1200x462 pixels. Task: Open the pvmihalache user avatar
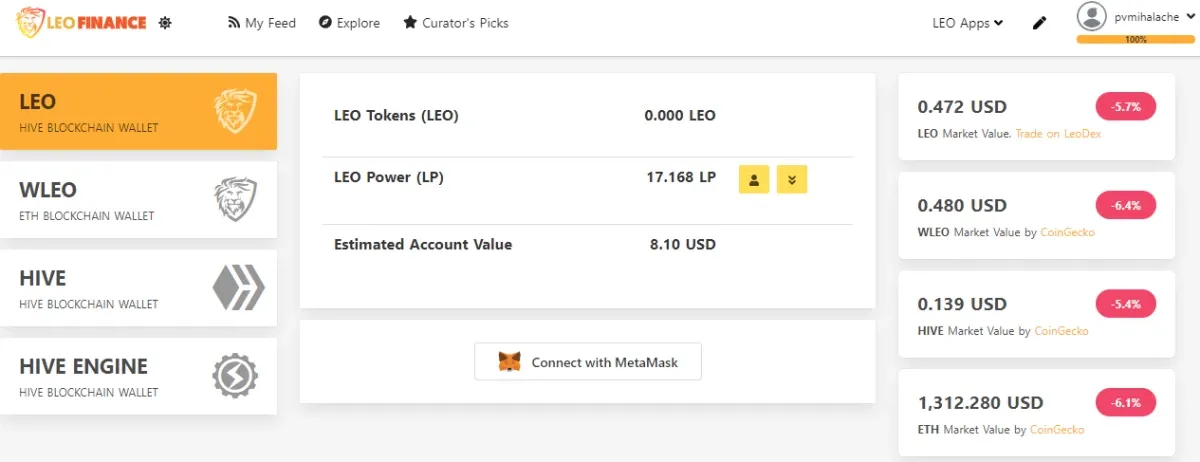pyautogui.click(x=1092, y=17)
